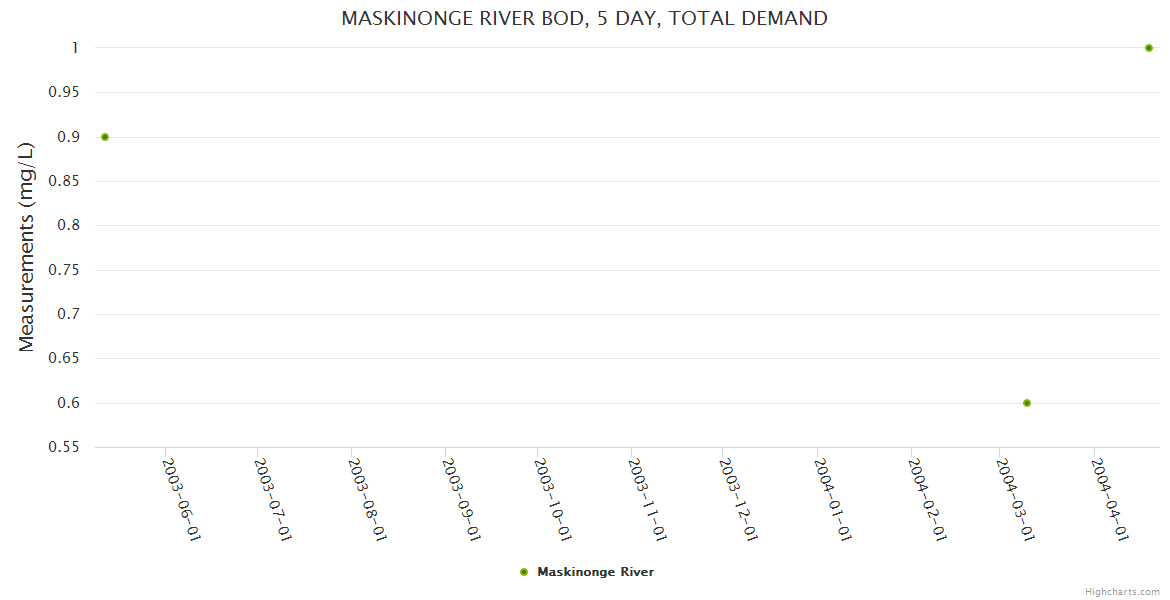This screenshot has width=1170, height=600.
Task: Click the 0.65 y-axis tick label
Action: (63, 359)
